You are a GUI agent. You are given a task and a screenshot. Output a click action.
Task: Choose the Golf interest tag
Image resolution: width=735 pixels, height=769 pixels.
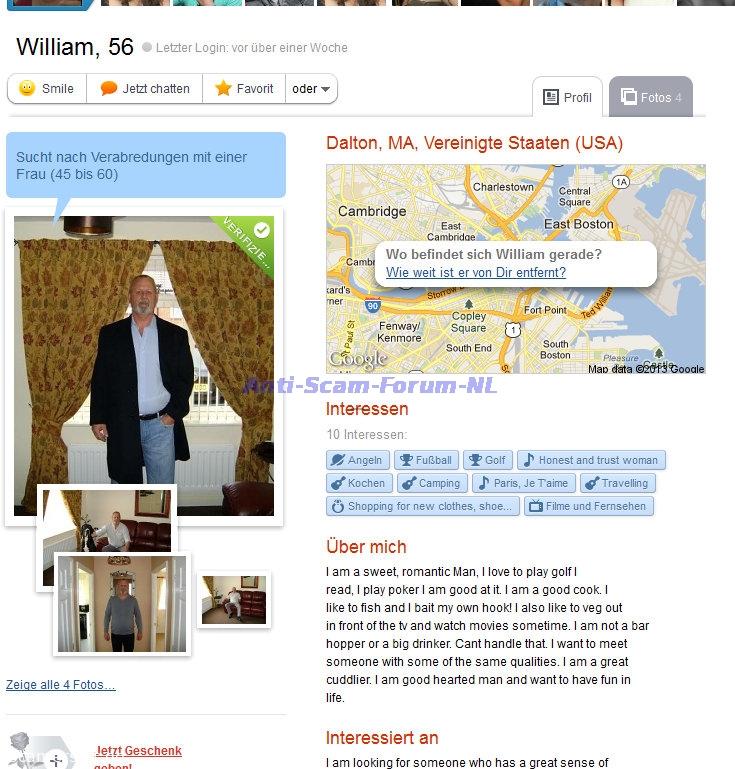pos(488,460)
